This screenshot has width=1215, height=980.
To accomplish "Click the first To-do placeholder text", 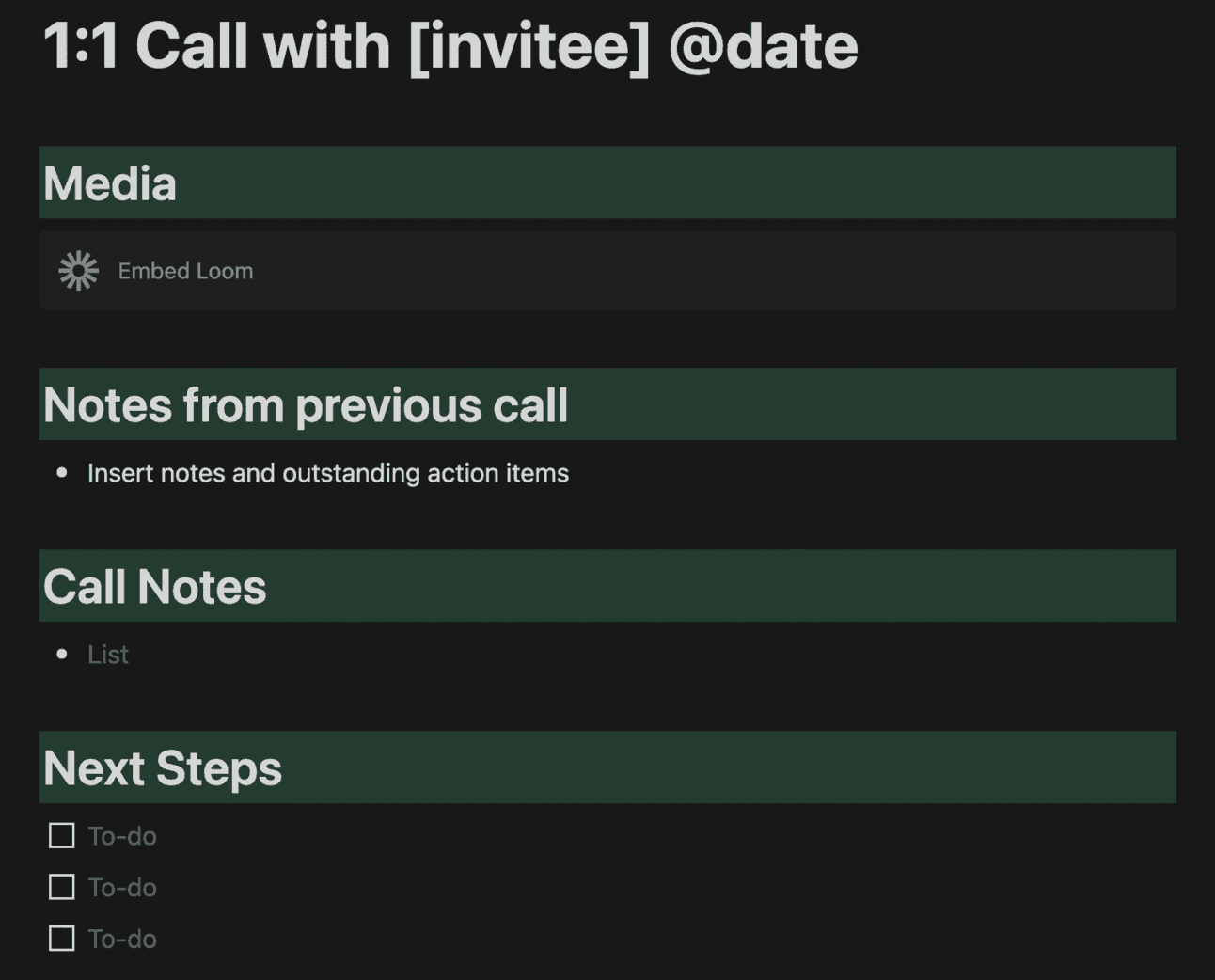I will click(x=122, y=836).
